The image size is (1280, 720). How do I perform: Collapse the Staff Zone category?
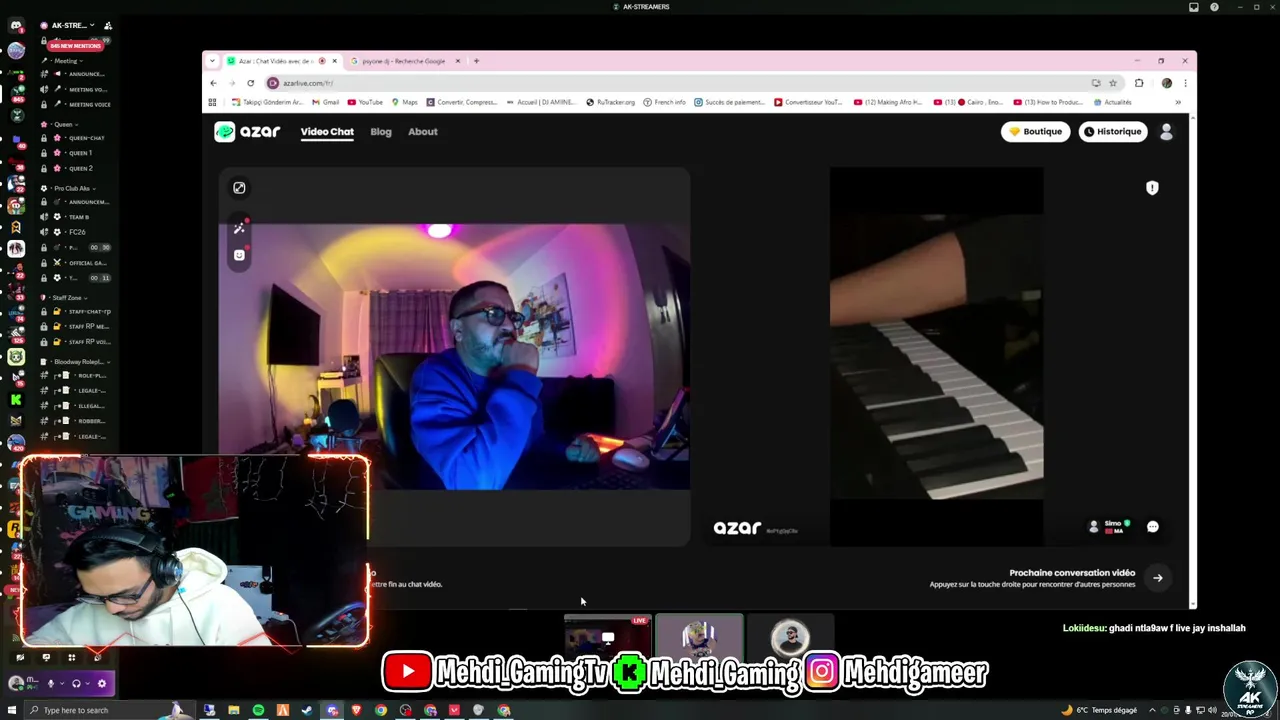click(66, 297)
